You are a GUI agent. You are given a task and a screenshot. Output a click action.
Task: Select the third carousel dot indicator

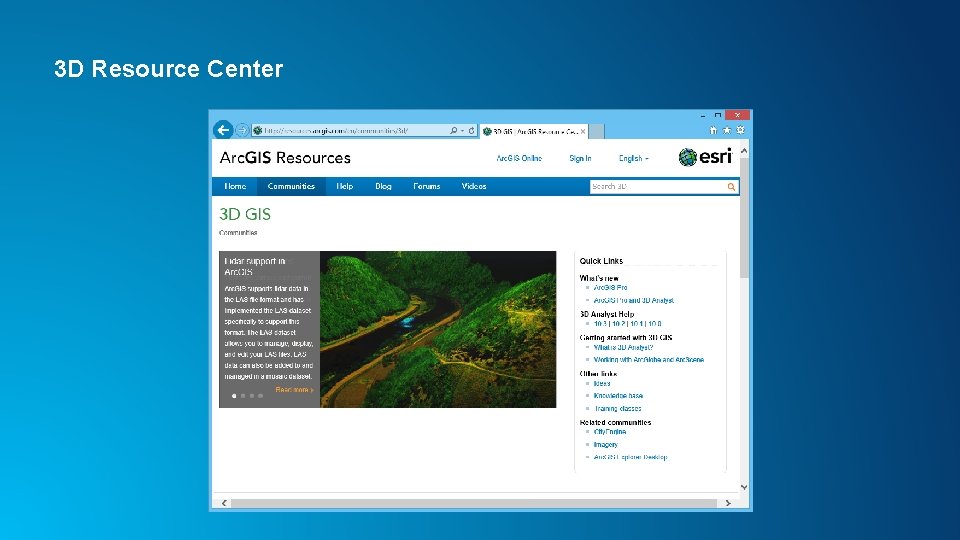(252, 396)
